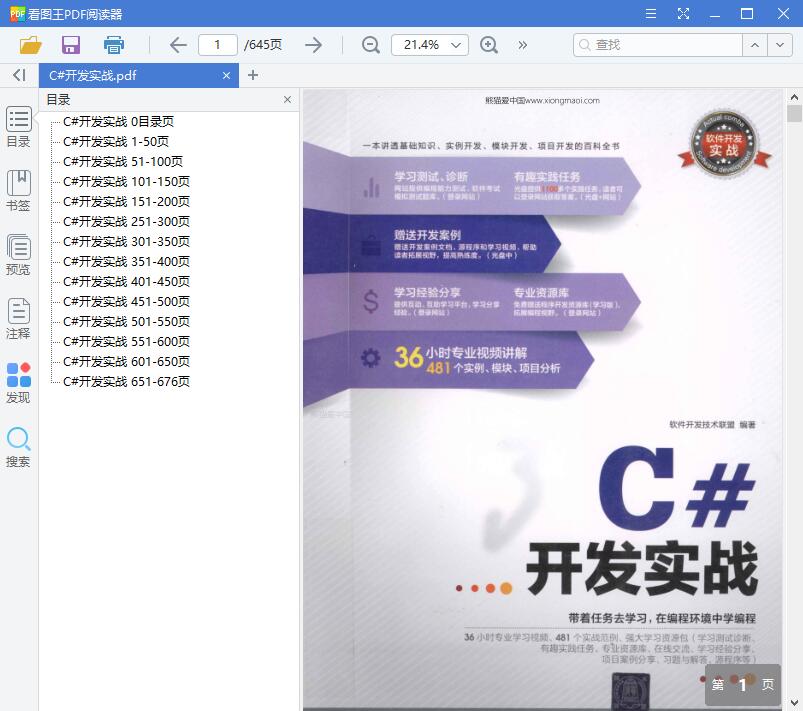
Task: Open the 预览 thumbnails panel
Action: (x=18, y=255)
